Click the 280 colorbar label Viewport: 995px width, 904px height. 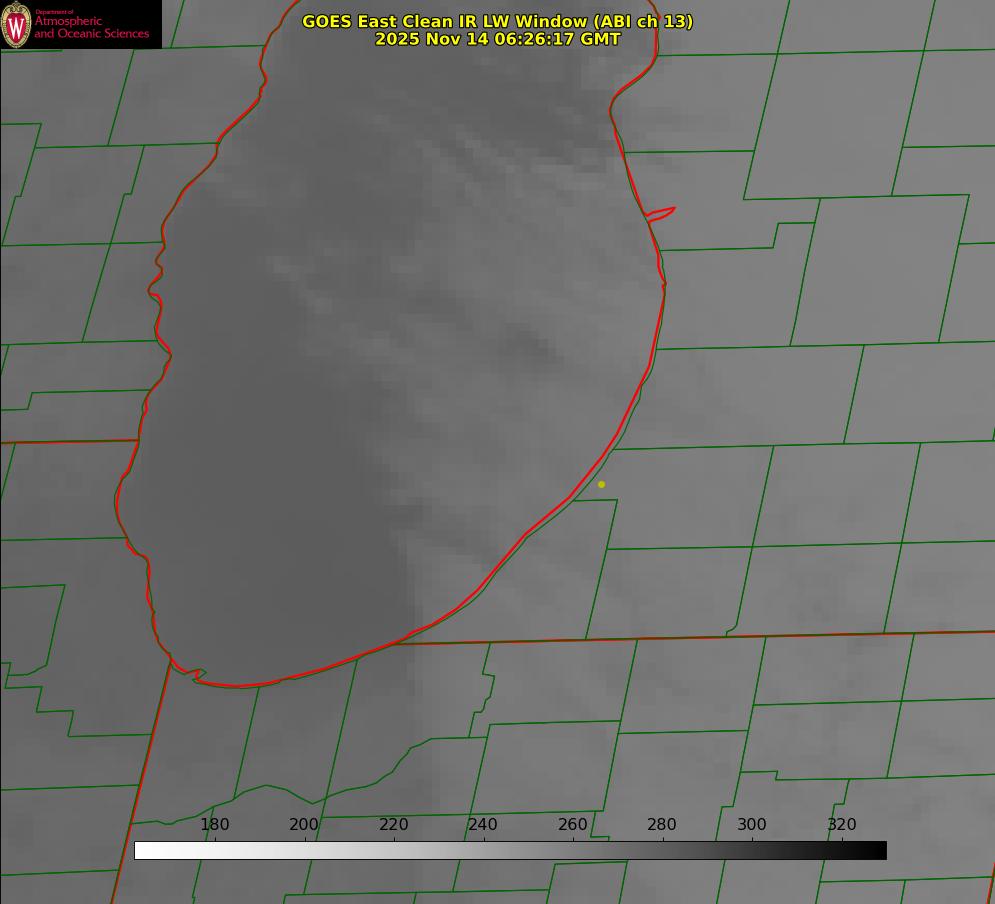click(x=662, y=825)
